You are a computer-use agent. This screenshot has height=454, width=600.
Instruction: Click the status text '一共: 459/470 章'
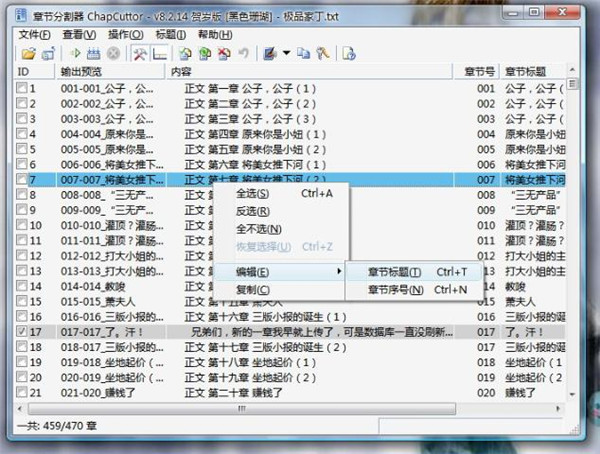(x=57, y=425)
